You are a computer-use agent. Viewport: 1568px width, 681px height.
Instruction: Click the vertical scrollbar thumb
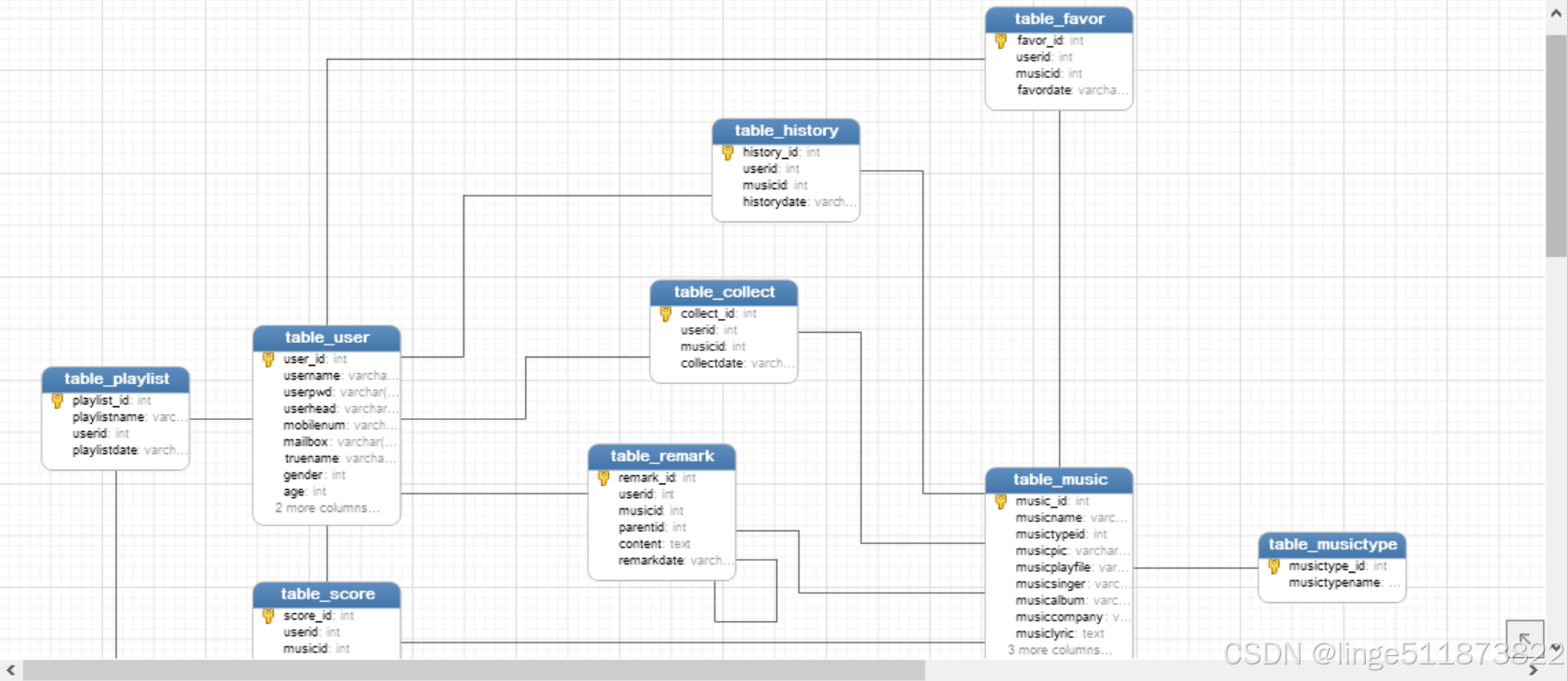1556,145
